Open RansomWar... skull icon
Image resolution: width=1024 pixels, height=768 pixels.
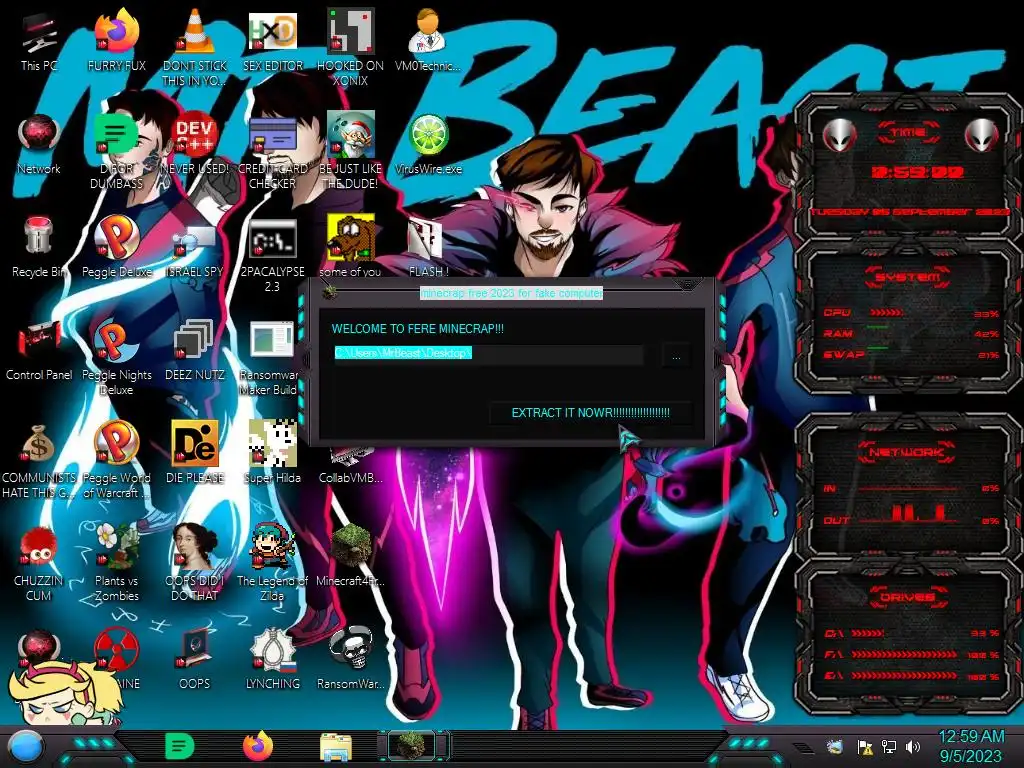[350, 658]
